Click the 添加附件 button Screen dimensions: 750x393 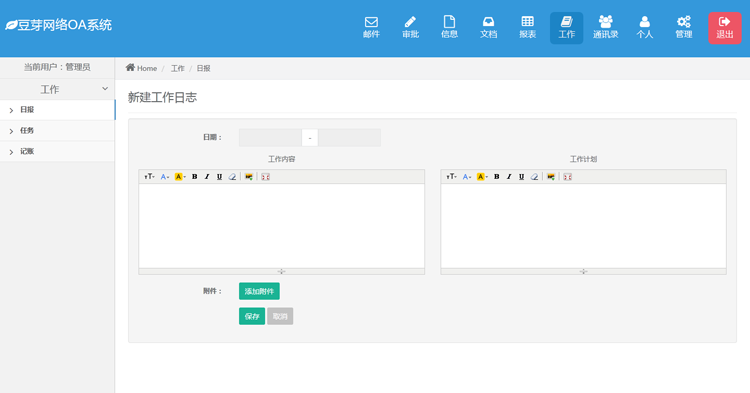[259, 291]
